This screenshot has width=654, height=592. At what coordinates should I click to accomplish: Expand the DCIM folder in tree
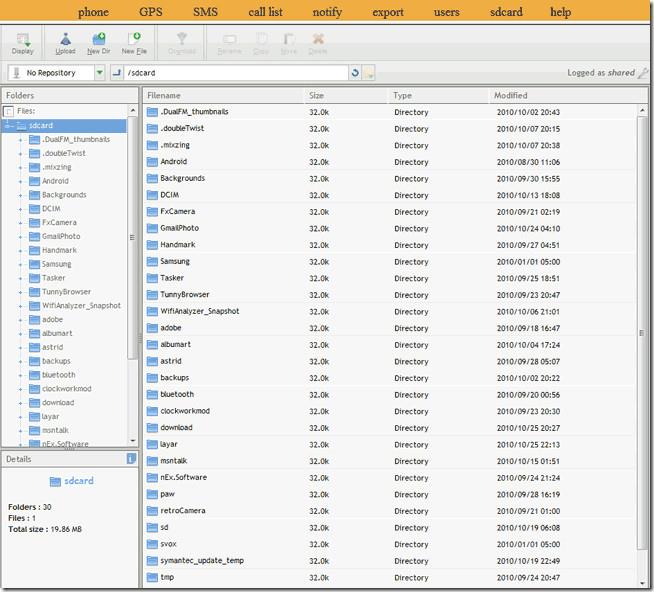tap(21, 209)
